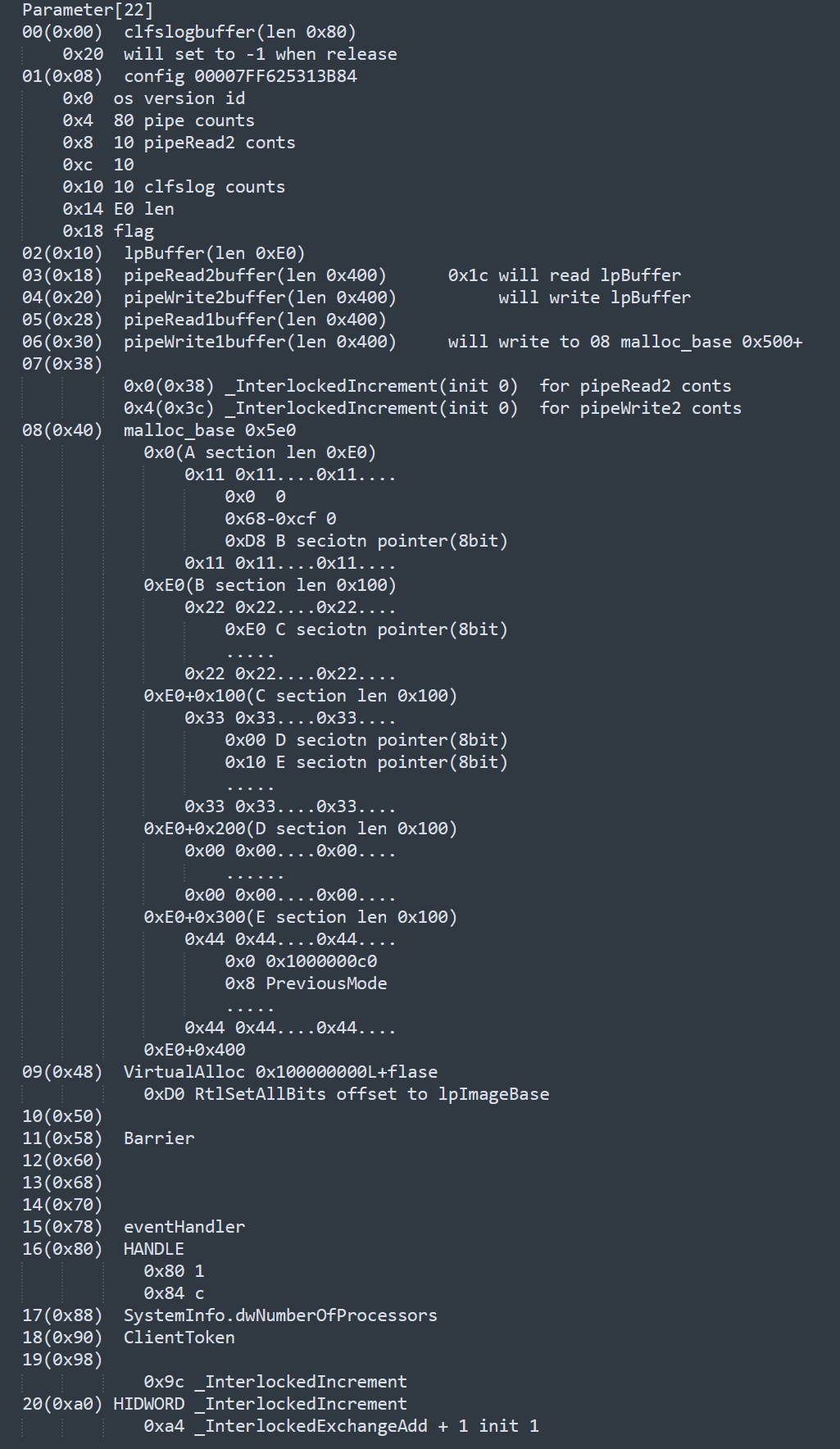Select the "os version id" line
The image size is (840, 1449).
179,98
